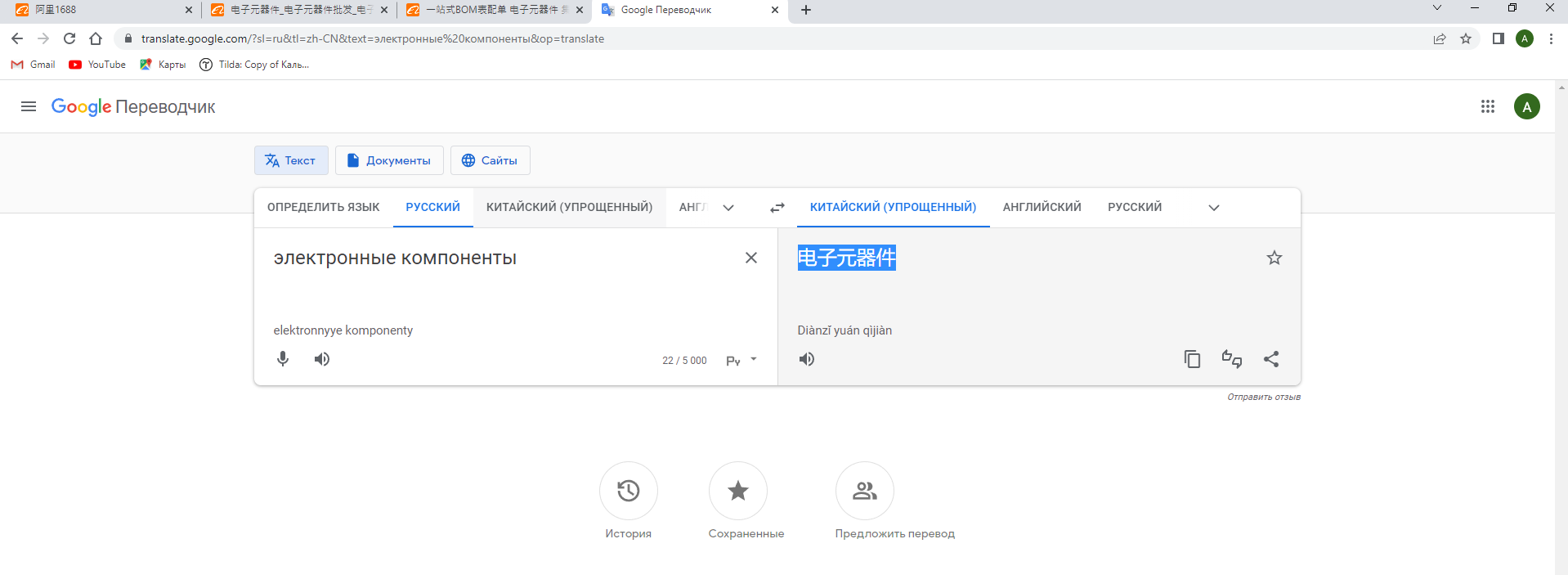The image size is (1568, 575).
Task: Select Chinese Simplified as target language
Action: (893, 207)
